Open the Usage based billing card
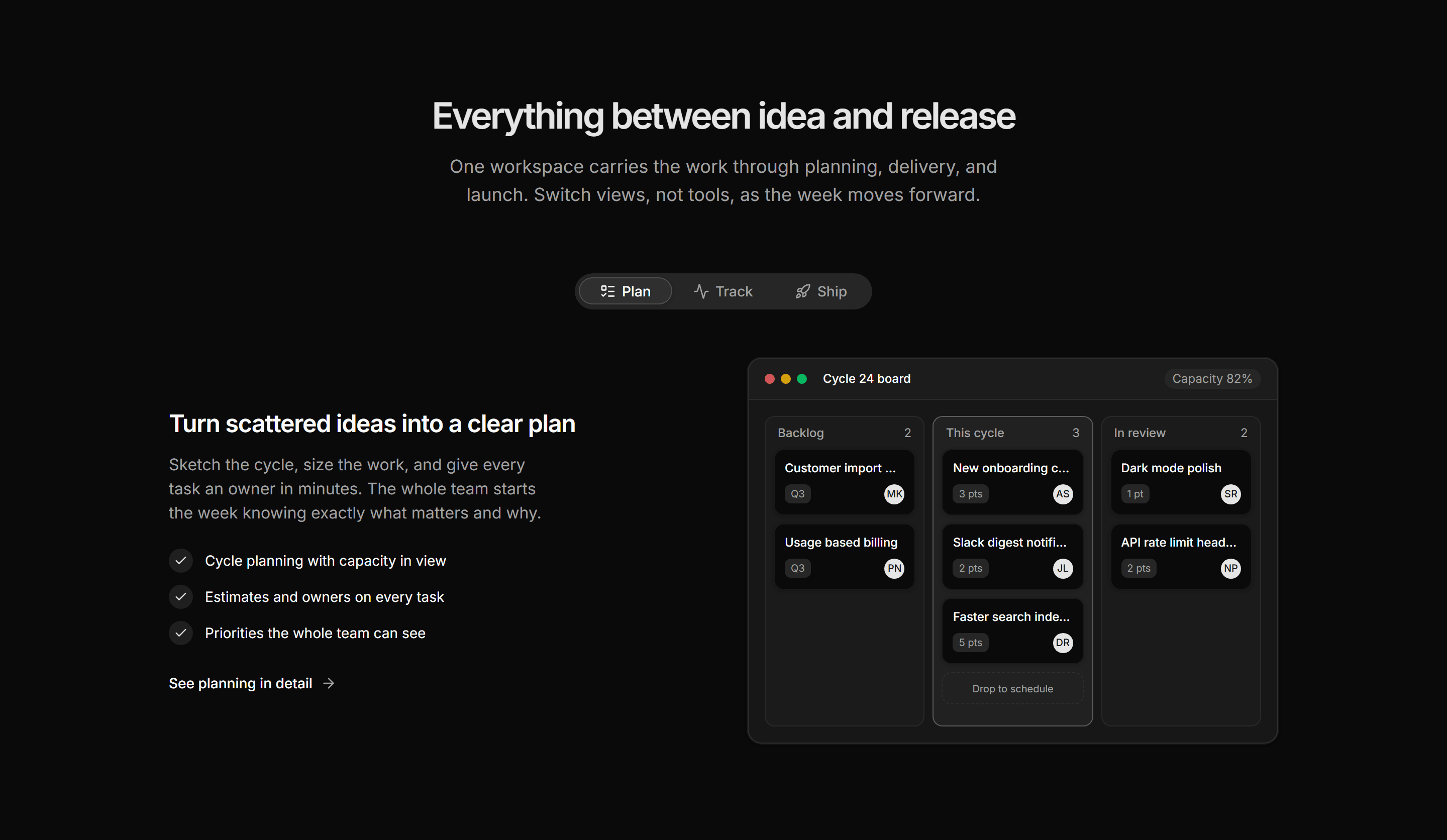 tap(844, 556)
